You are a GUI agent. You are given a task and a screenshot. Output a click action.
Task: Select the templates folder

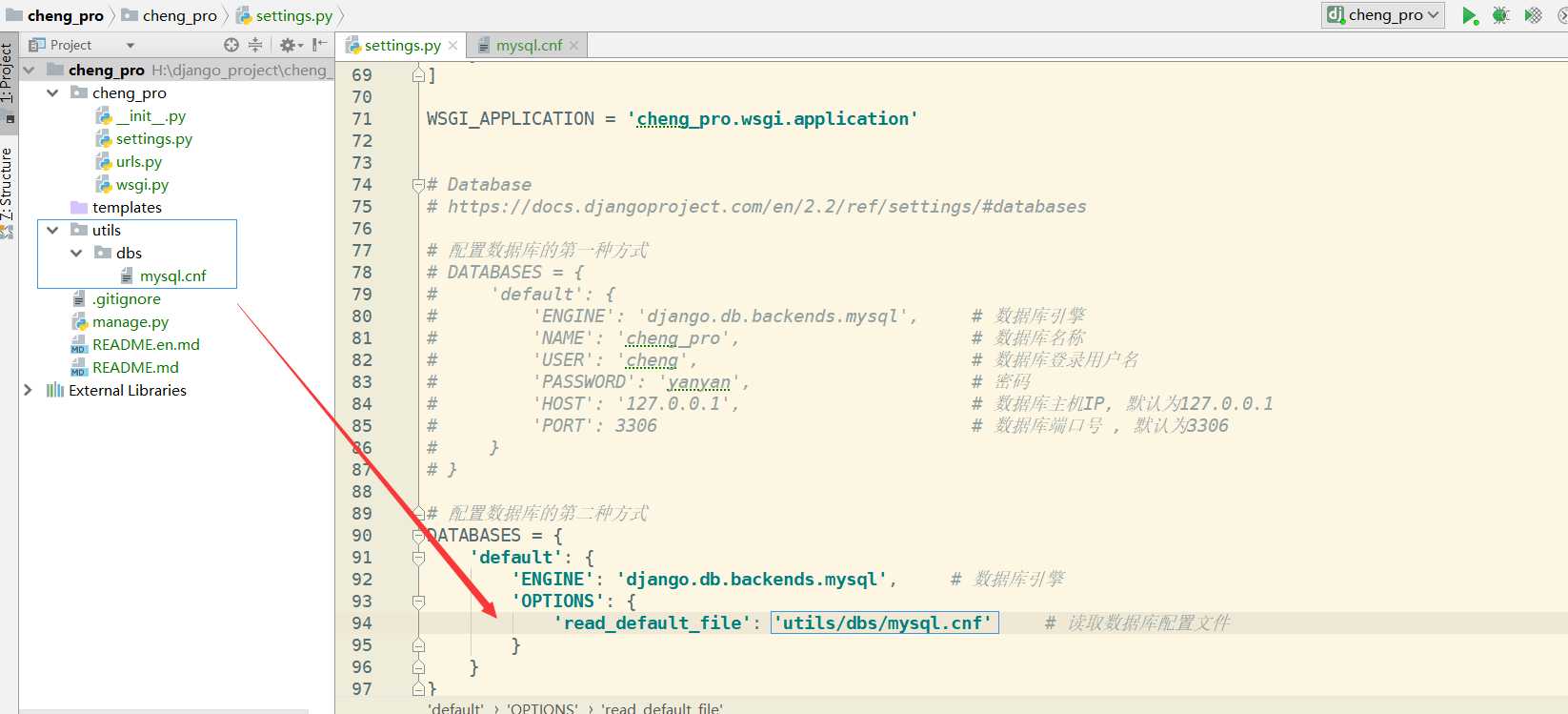116,207
